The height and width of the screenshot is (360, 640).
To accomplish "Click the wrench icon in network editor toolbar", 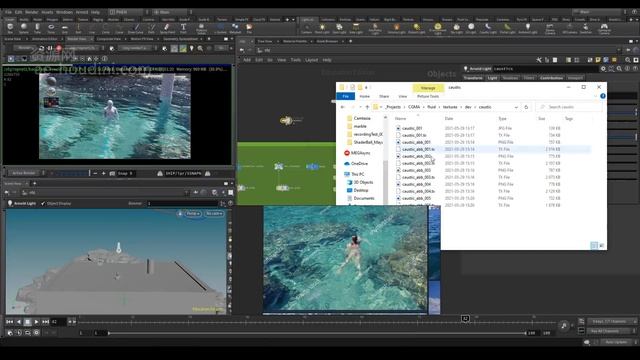I will (x=539, y=60).
